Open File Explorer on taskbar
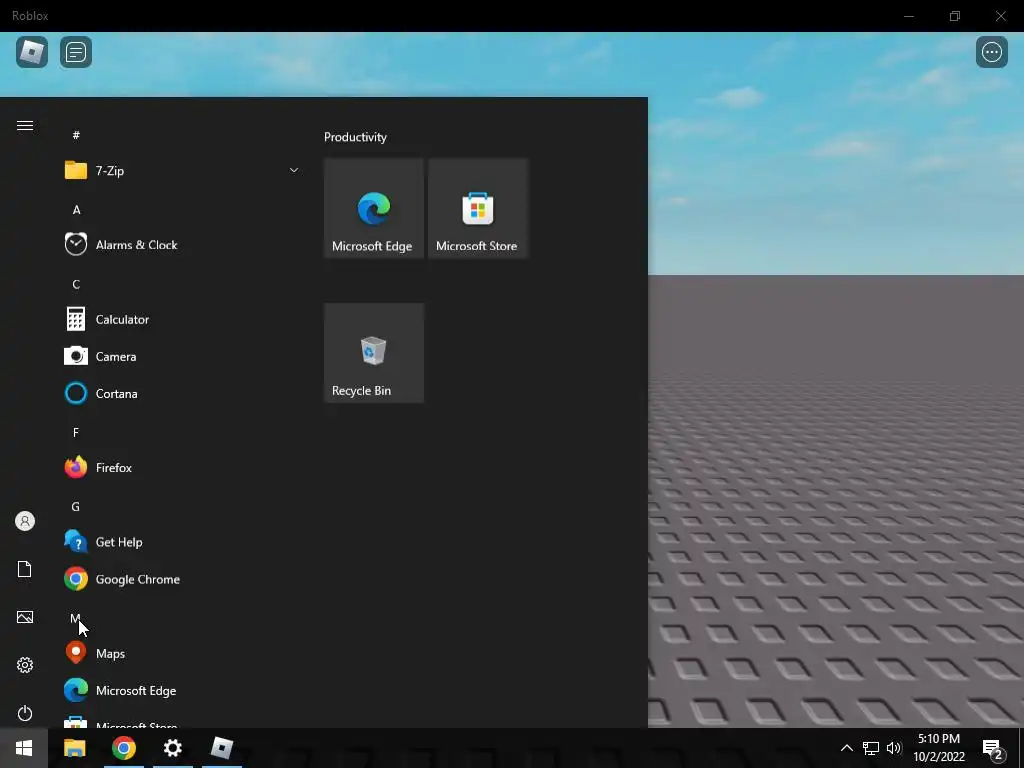Viewport: 1024px width, 768px height. click(74, 748)
